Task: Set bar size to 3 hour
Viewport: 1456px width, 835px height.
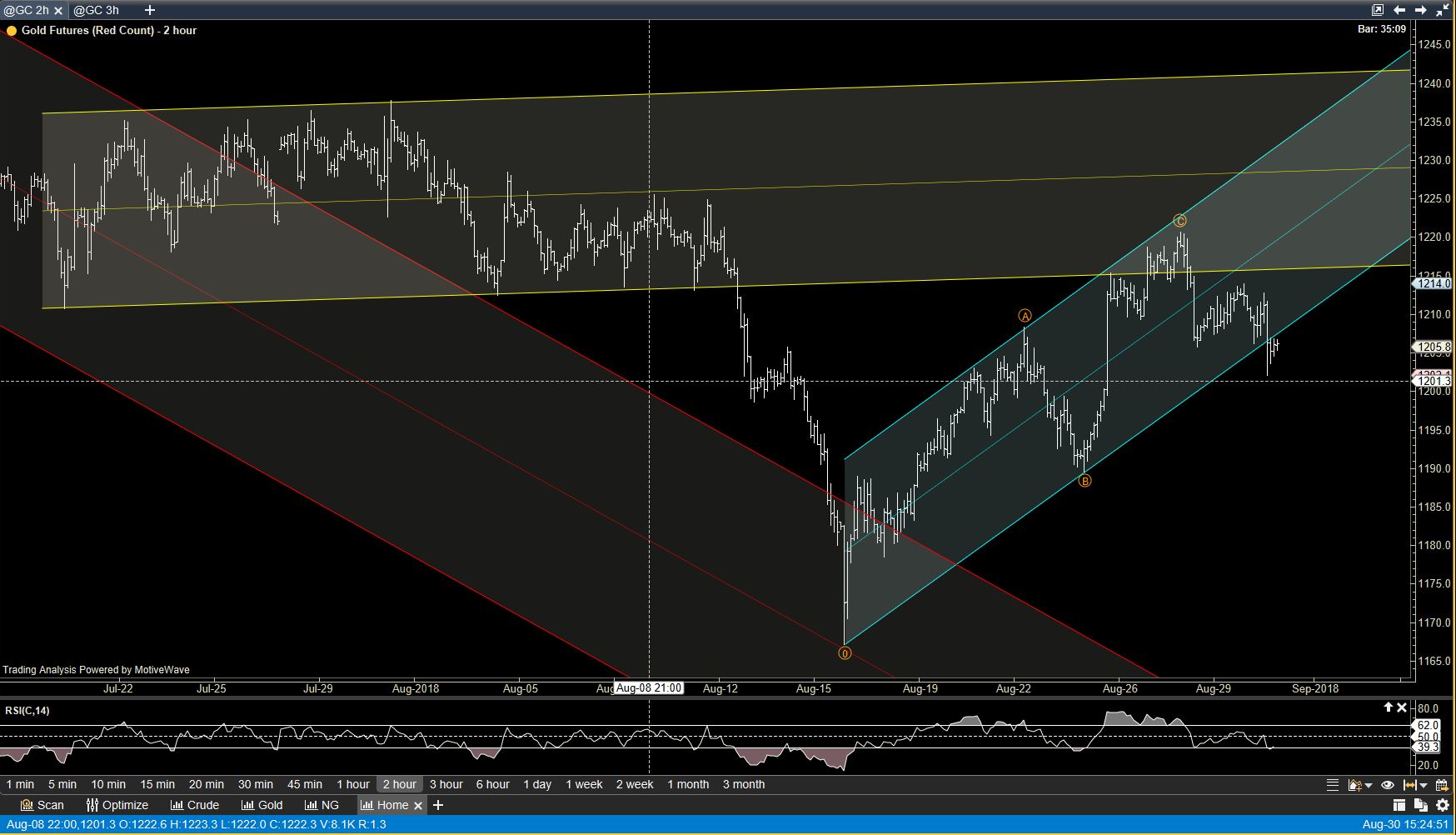Action: (446, 784)
